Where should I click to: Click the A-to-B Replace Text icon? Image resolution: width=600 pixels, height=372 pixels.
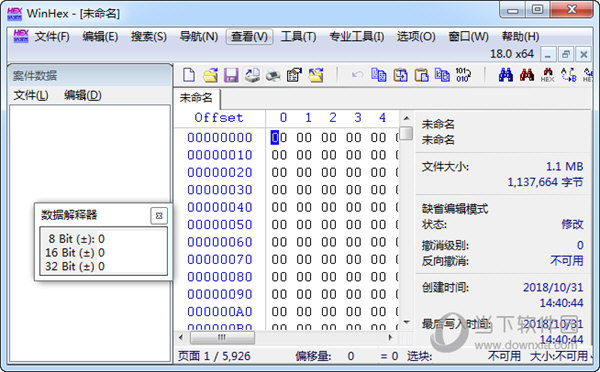coord(569,75)
